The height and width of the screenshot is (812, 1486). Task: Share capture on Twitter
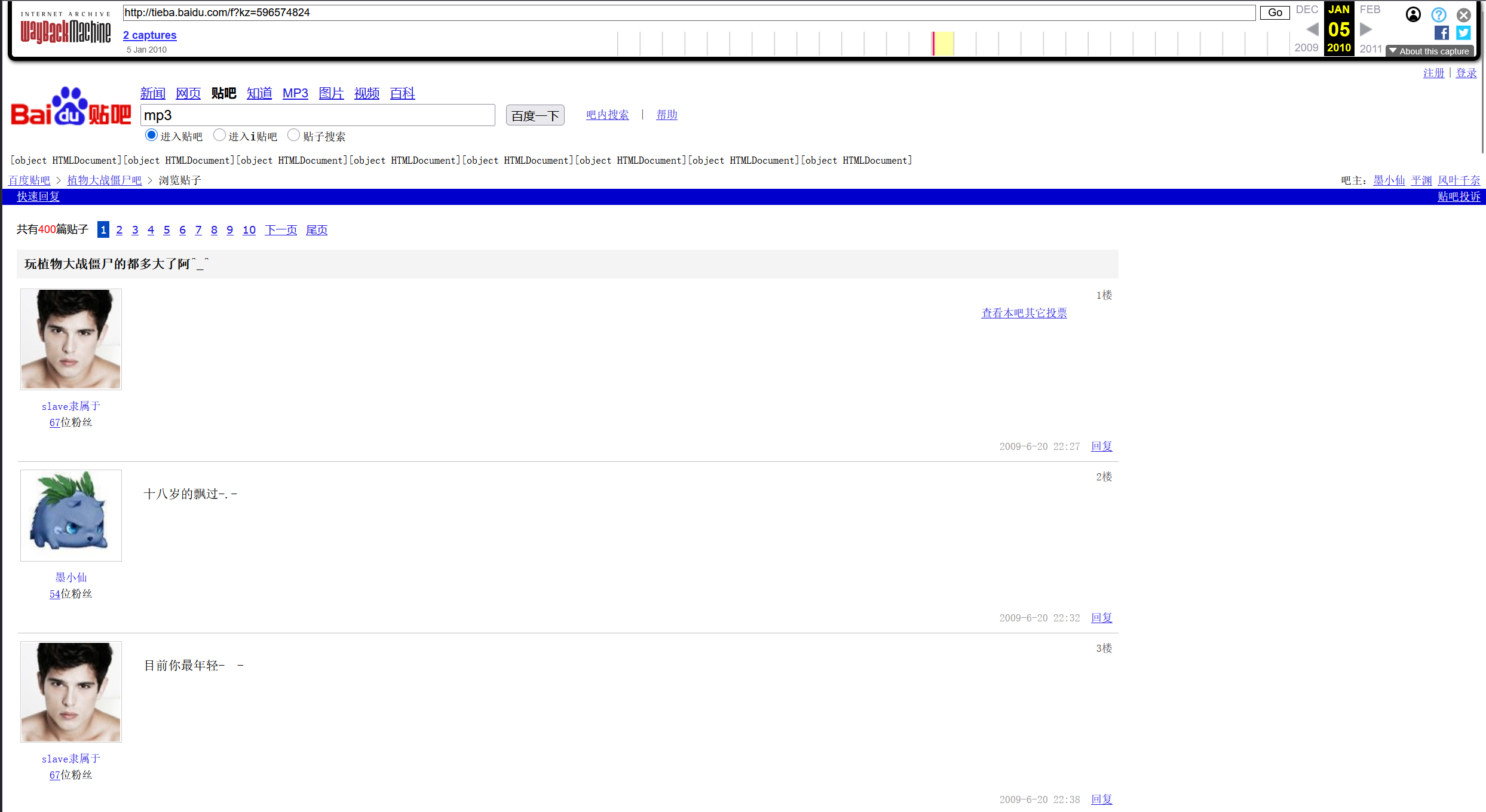click(1463, 33)
